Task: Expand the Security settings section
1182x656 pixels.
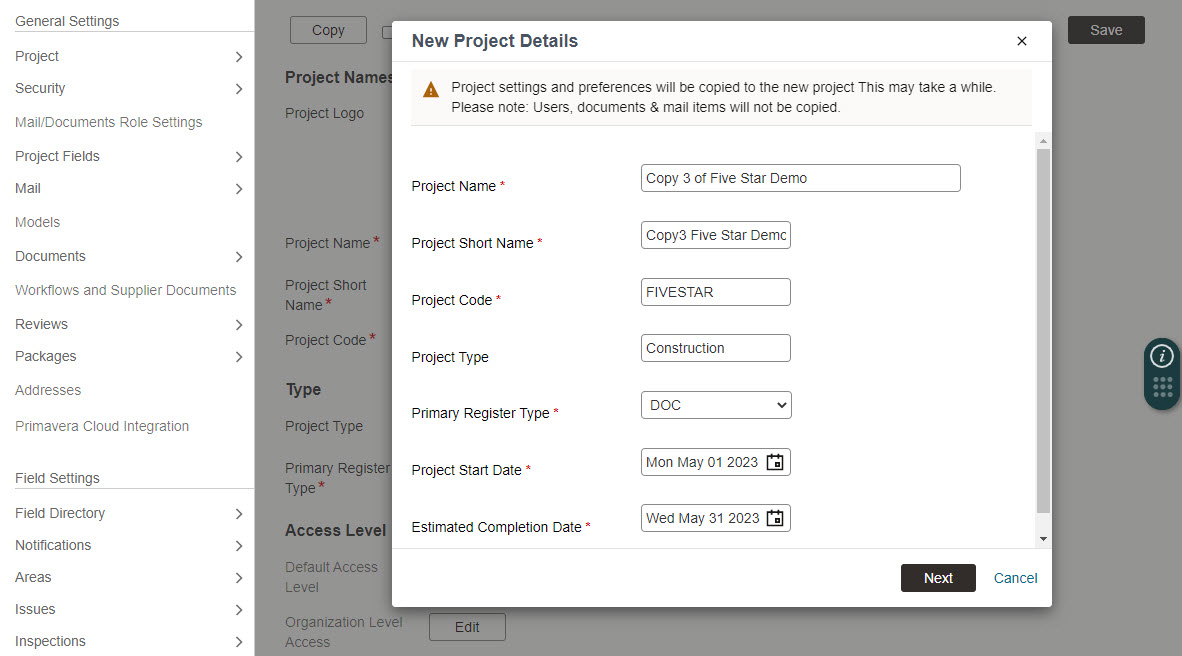Action: click(x=128, y=89)
